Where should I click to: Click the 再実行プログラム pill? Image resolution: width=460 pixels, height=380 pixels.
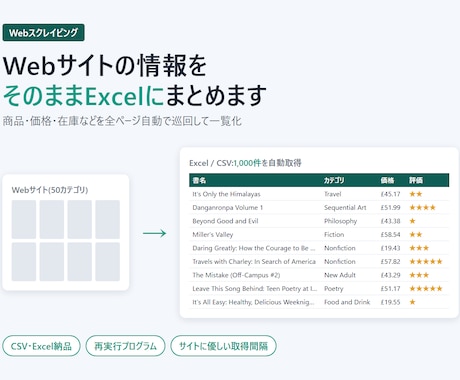(x=125, y=346)
